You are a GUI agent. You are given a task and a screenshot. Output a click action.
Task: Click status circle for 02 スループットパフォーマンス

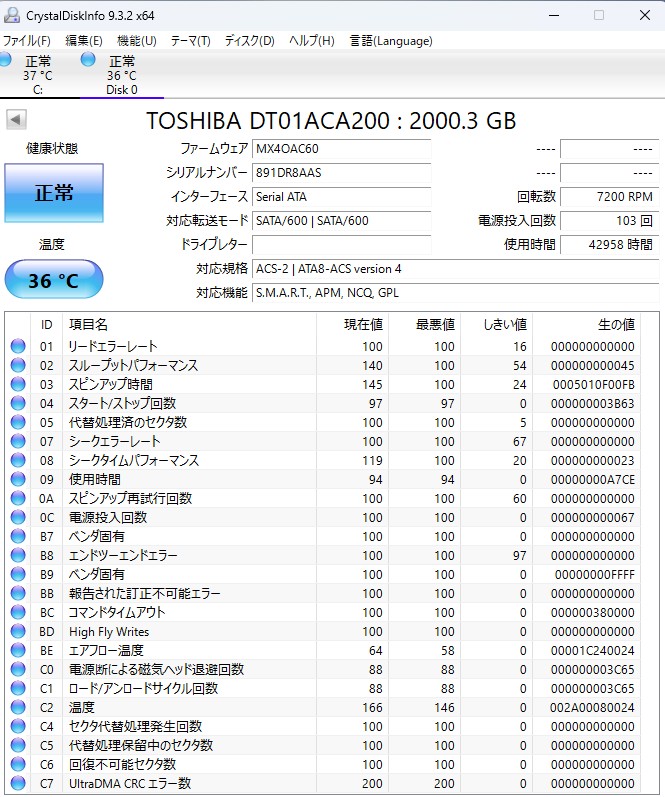18,365
